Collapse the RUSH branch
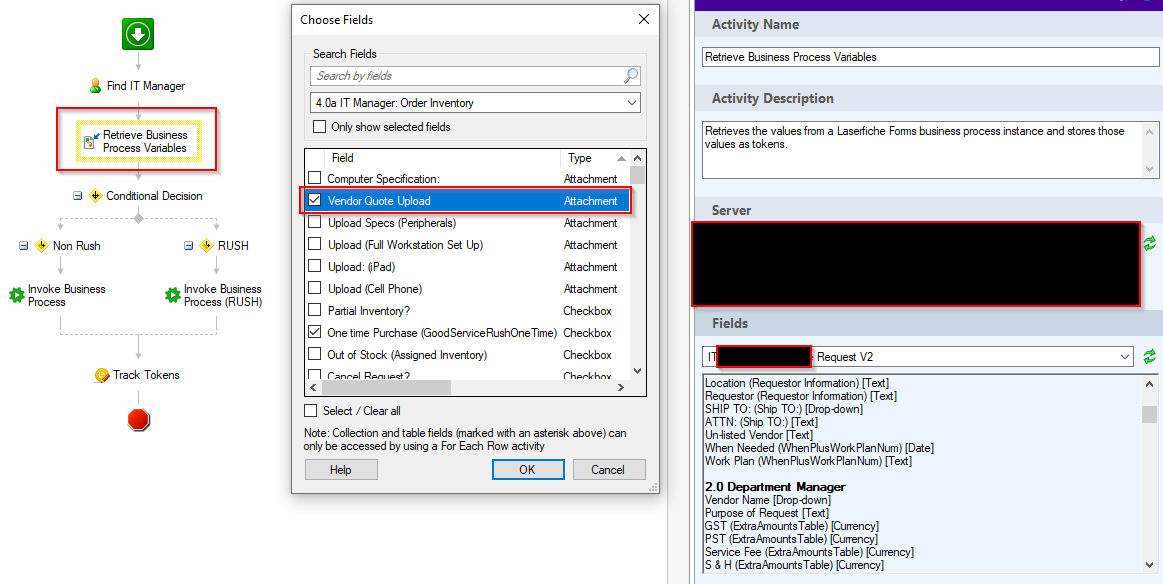The image size is (1163, 584). pos(188,246)
